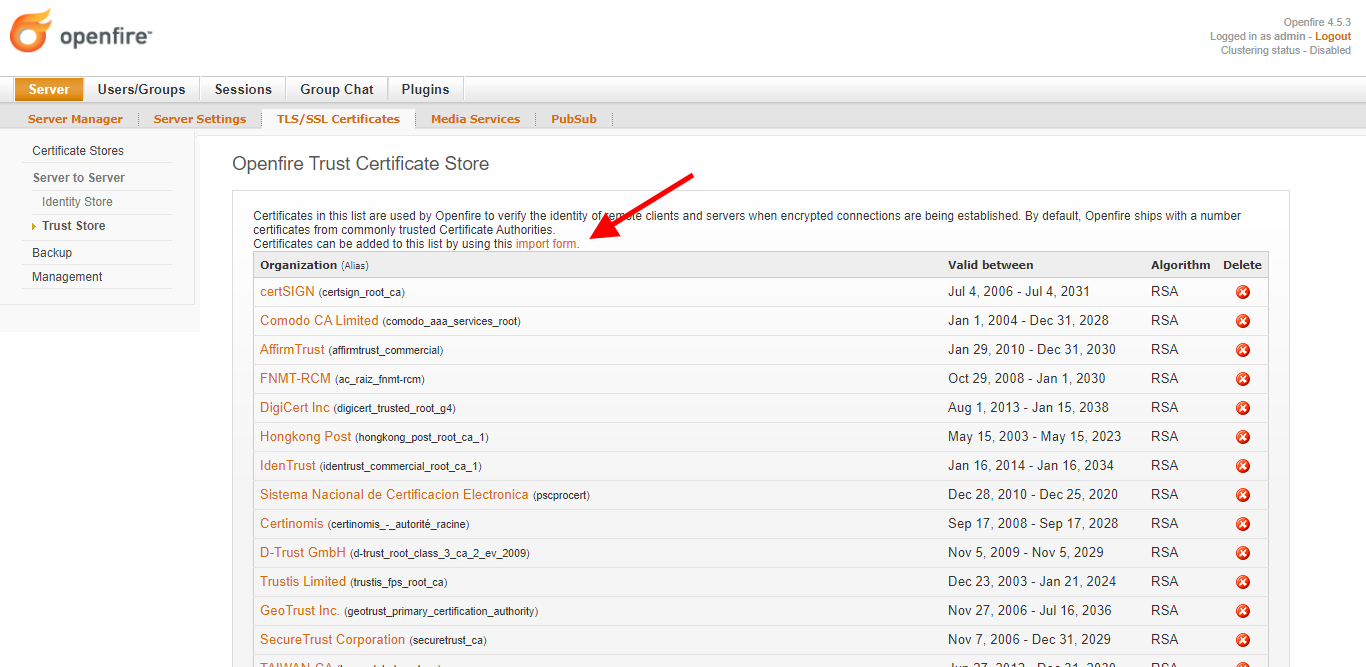Open Identity Store in sidebar

tap(77, 202)
